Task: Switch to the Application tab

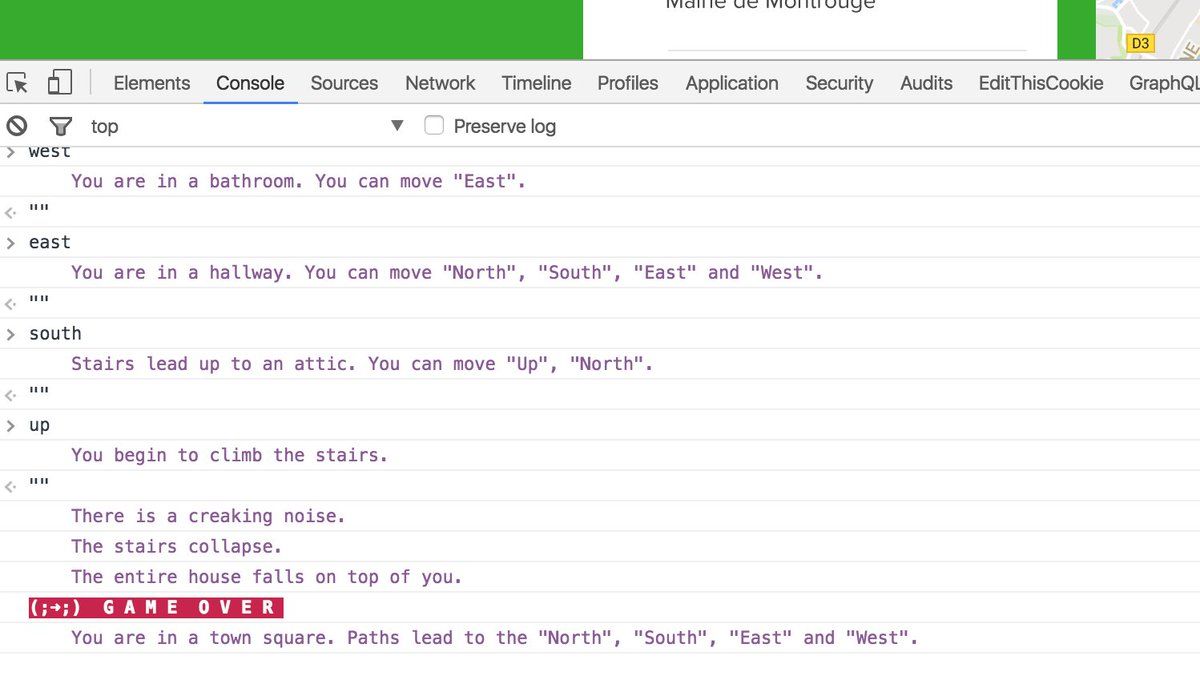Action: coord(732,83)
